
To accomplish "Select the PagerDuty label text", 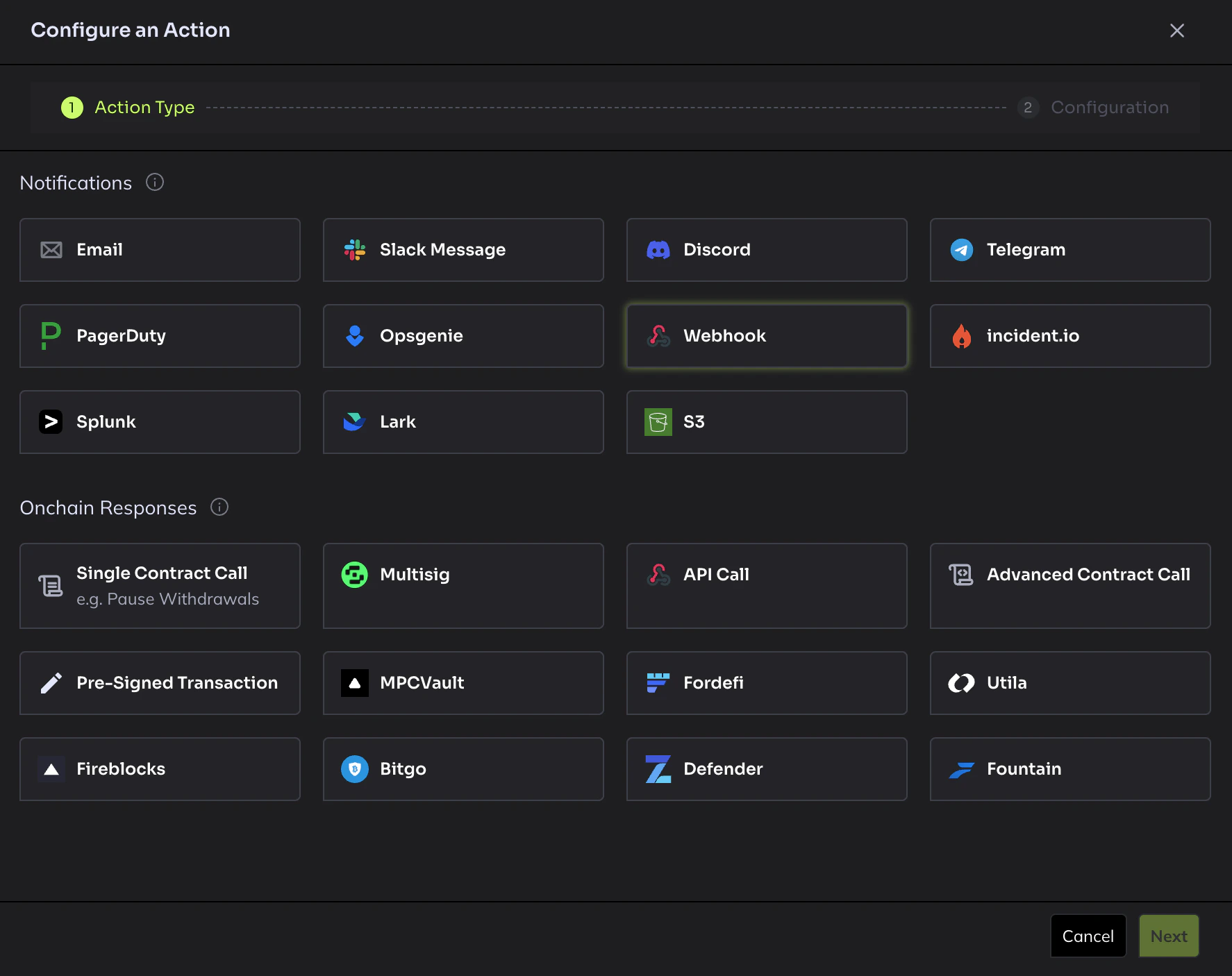I will (121, 336).
